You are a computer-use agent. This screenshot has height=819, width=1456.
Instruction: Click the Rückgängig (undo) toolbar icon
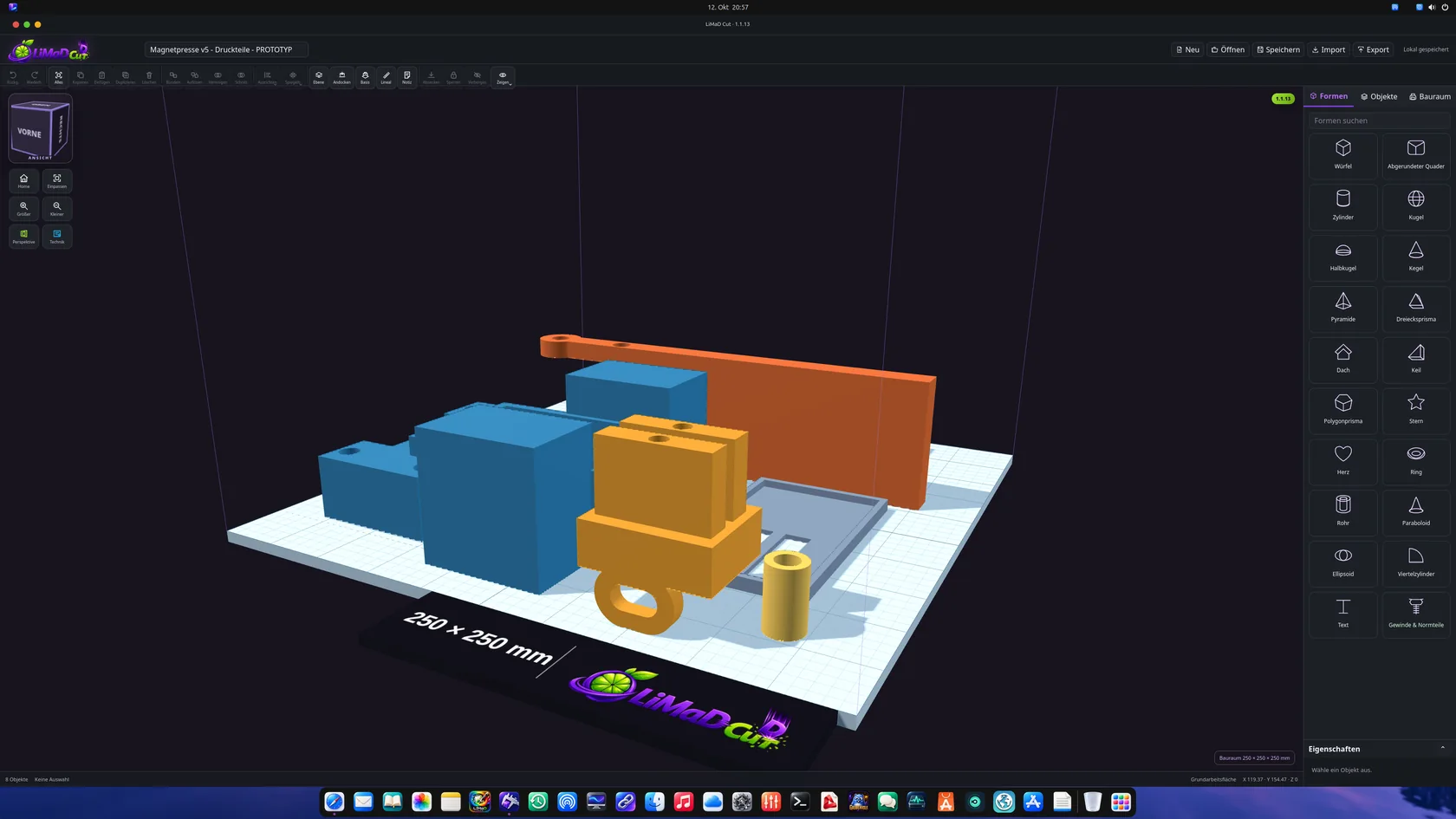(x=12, y=77)
